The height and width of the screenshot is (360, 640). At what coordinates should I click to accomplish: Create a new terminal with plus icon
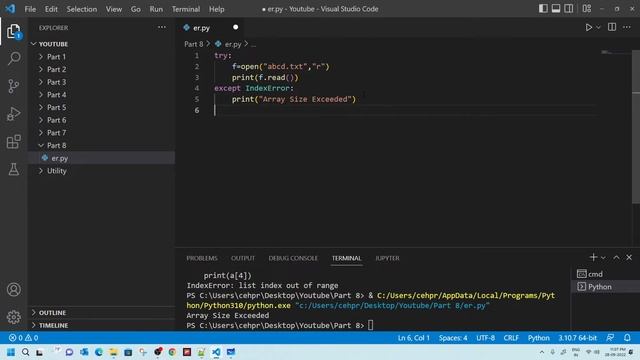pos(593,257)
